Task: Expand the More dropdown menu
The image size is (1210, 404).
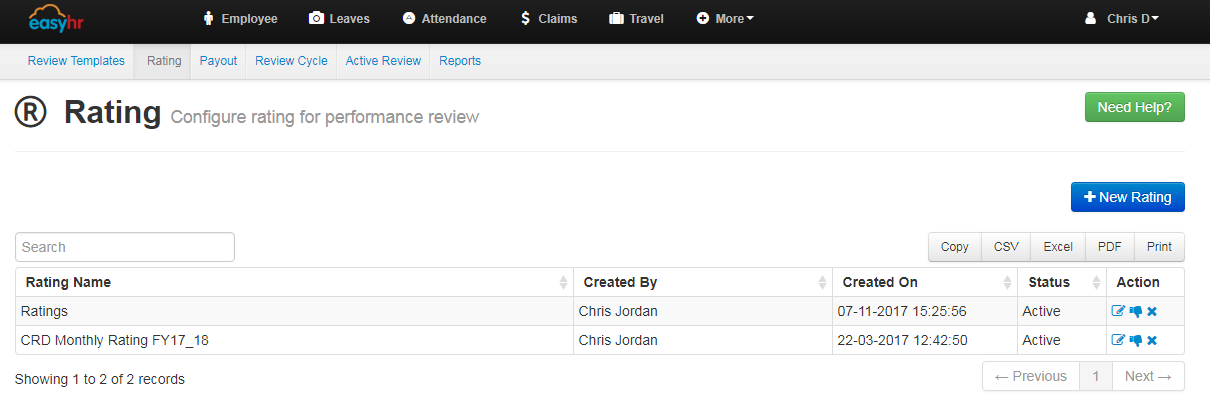Action: (725, 19)
